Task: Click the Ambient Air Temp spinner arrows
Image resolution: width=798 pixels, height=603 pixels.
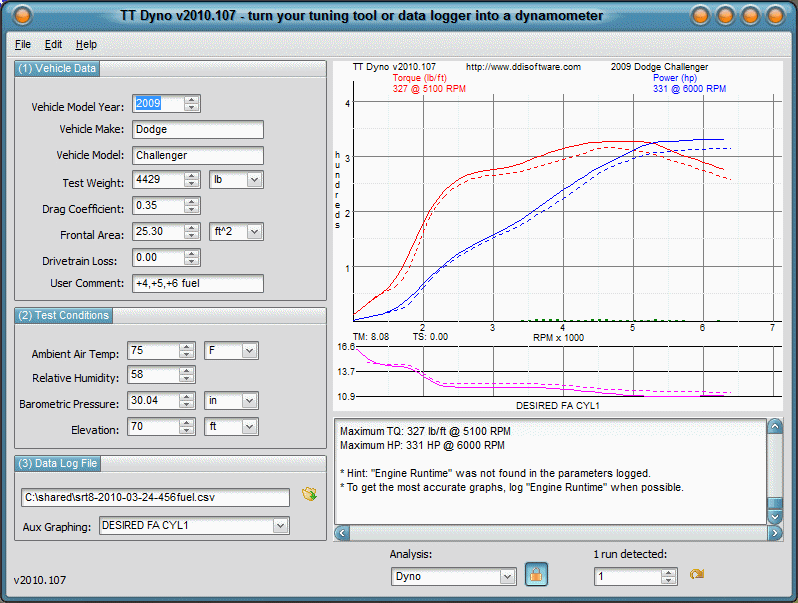Action: [x=187, y=351]
